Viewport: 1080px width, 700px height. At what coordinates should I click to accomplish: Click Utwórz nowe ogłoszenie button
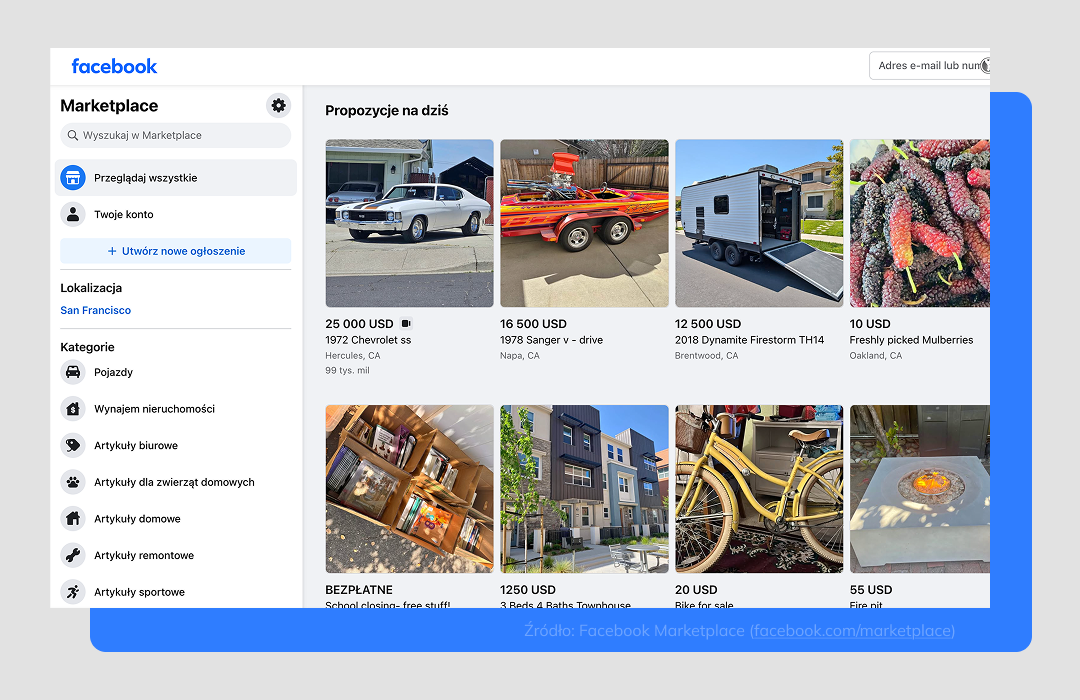click(x=176, y=251)
